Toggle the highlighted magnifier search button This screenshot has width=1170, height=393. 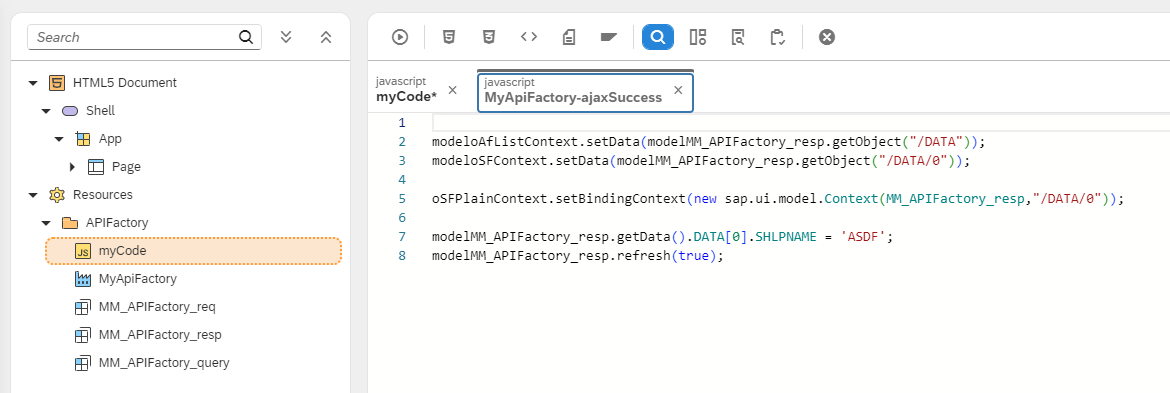pyautogui.click(x=657, y=37)
